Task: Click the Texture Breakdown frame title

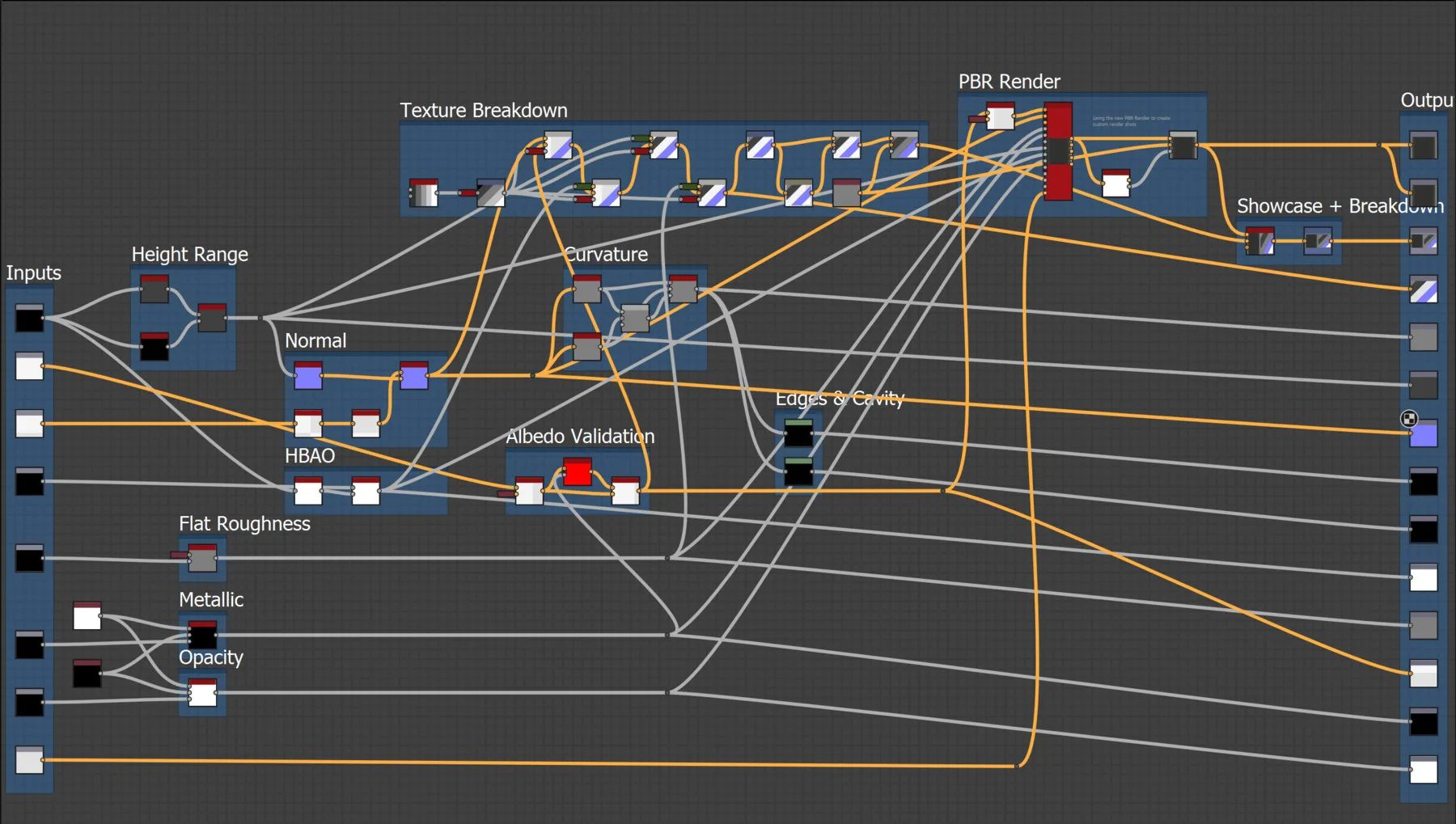Action: point(484,110)
